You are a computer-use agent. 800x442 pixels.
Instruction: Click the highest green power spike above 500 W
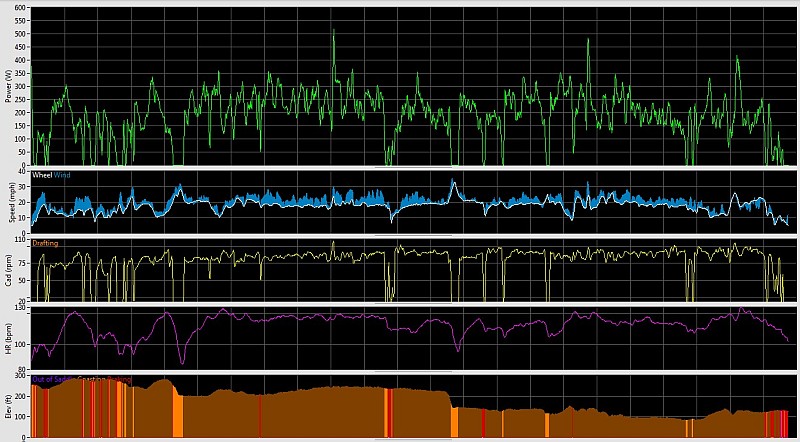[x=334, y=31]
